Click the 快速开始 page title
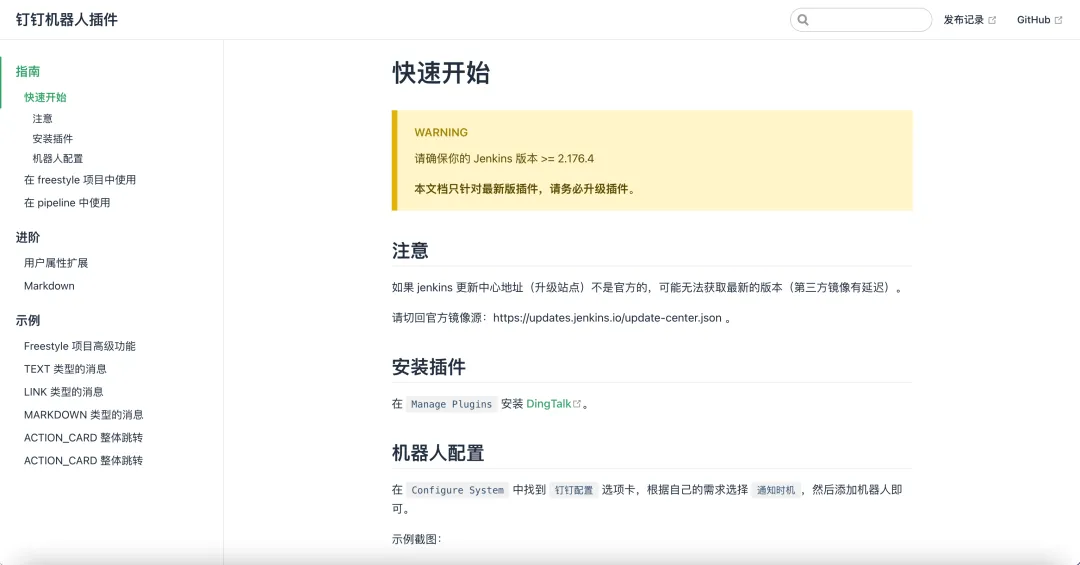 pyautogui.click(x=441, y=72)
